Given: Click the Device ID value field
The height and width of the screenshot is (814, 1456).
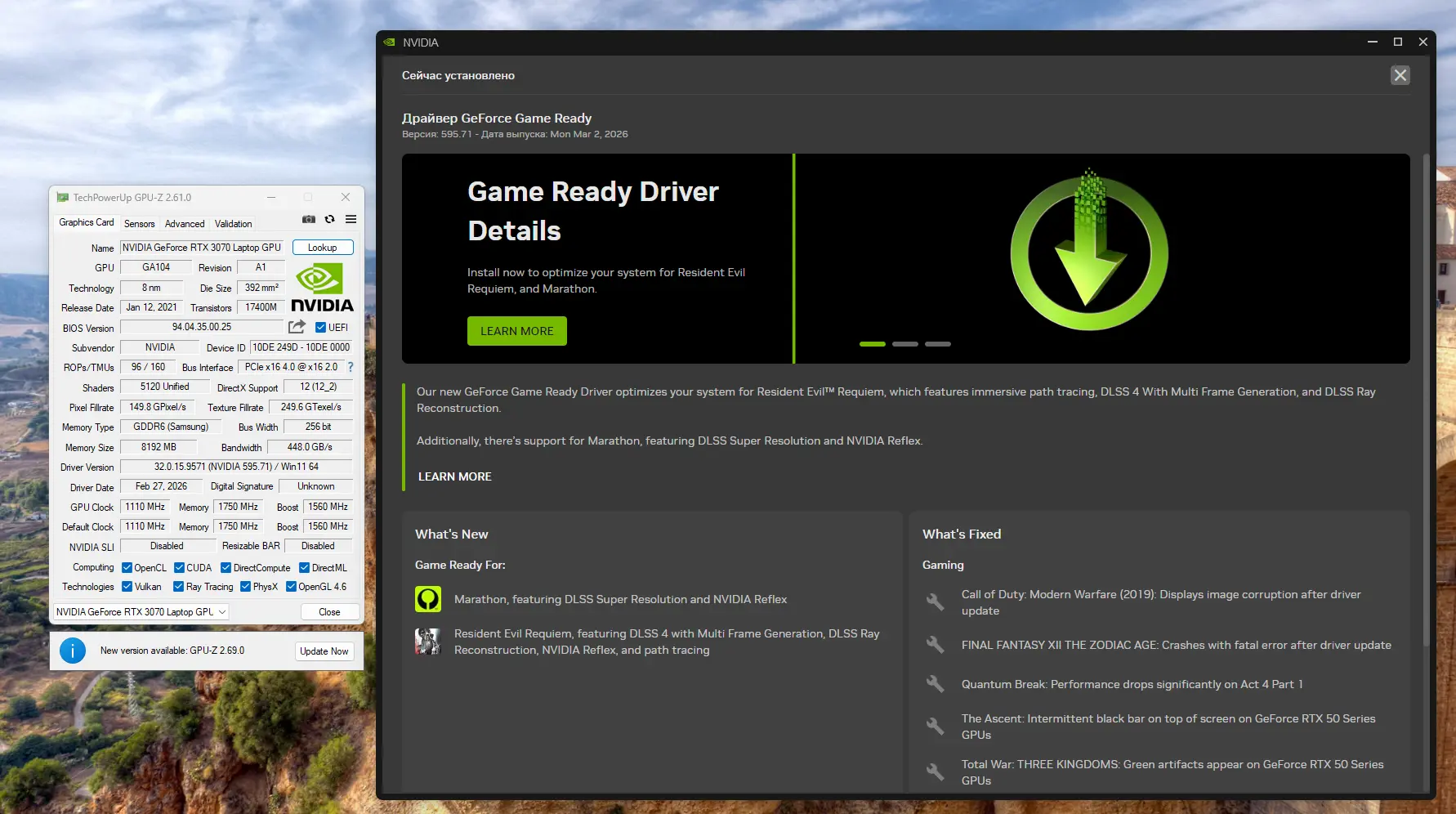Looking at the screenshot, I should click(301, 347).
